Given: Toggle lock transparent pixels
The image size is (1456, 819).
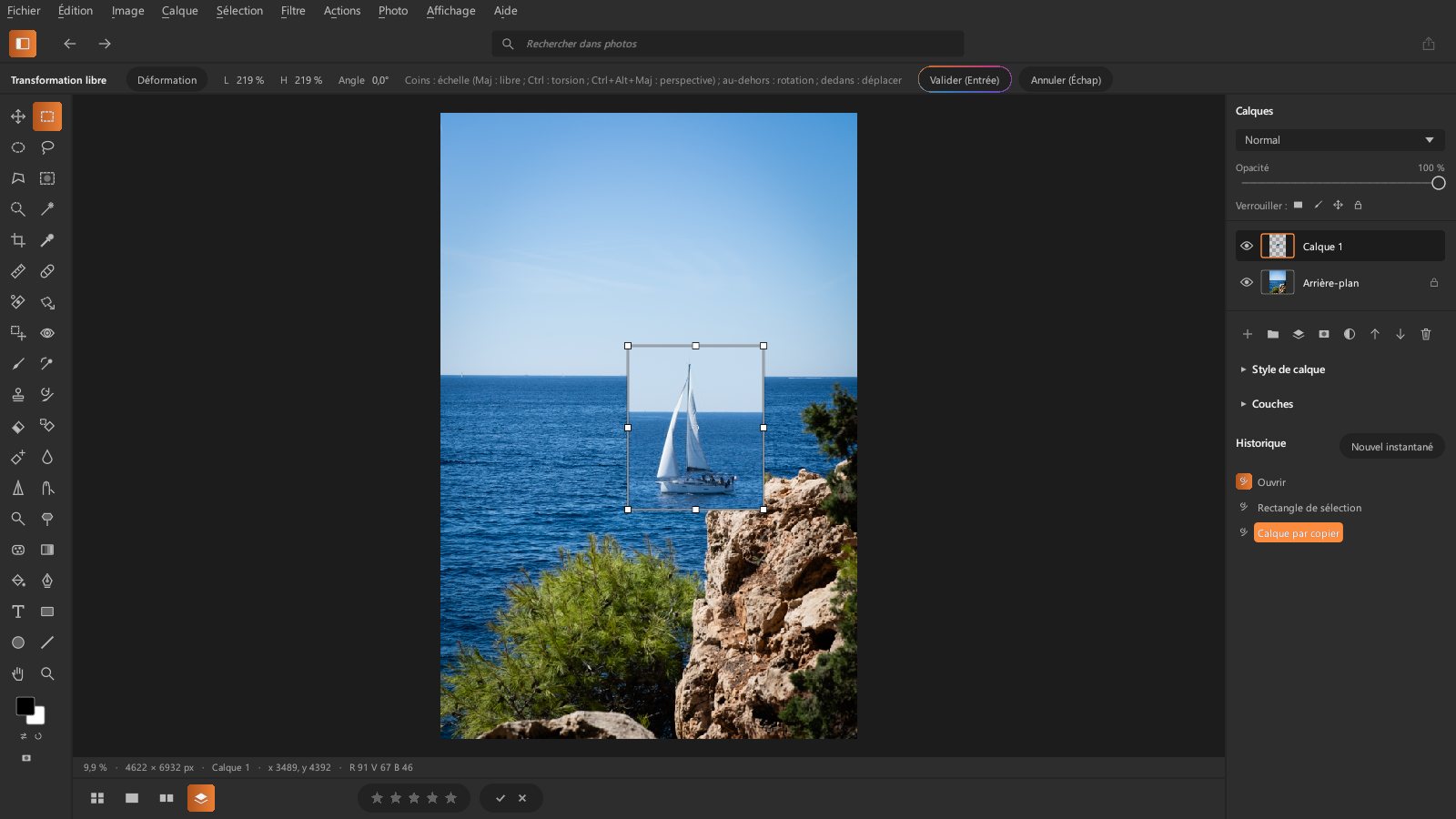Looking at the screenshot, I should (x=1299, y=205).
